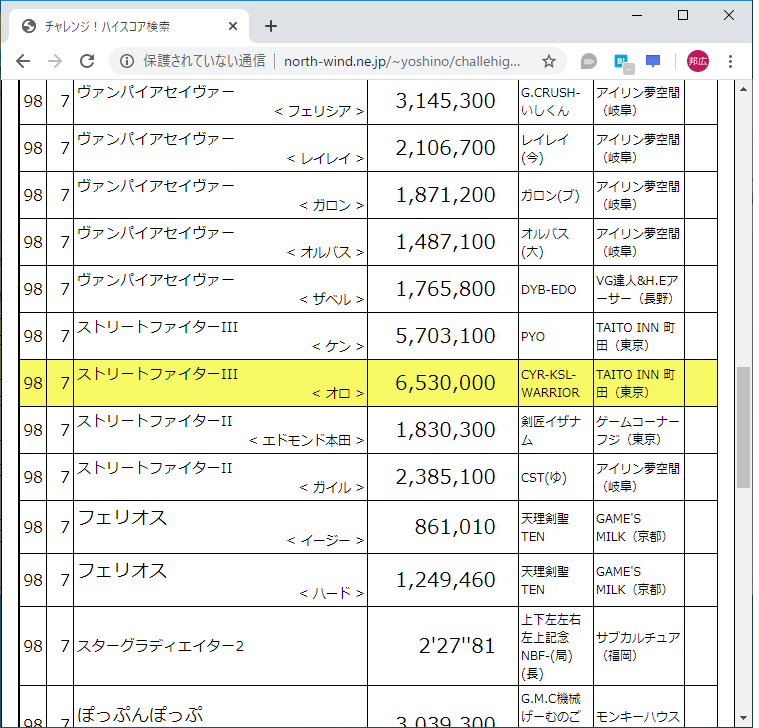Click difficulty label < イージー >

(325, 540)
